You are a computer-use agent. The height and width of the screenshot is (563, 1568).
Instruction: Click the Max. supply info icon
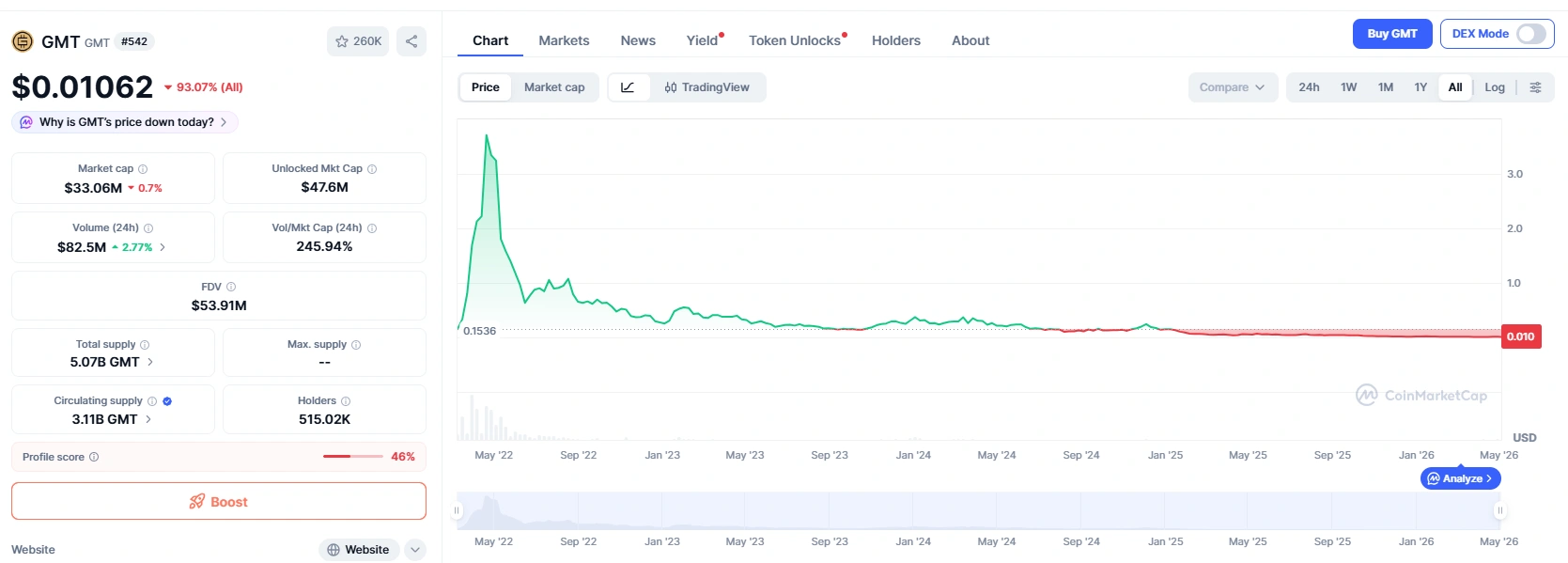click(356, 345)
